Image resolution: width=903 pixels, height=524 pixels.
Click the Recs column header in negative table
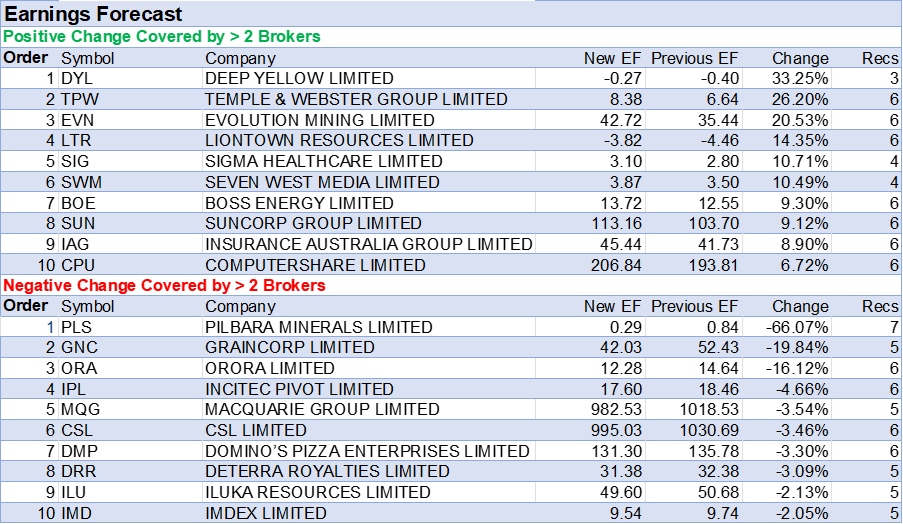(880, 306)
